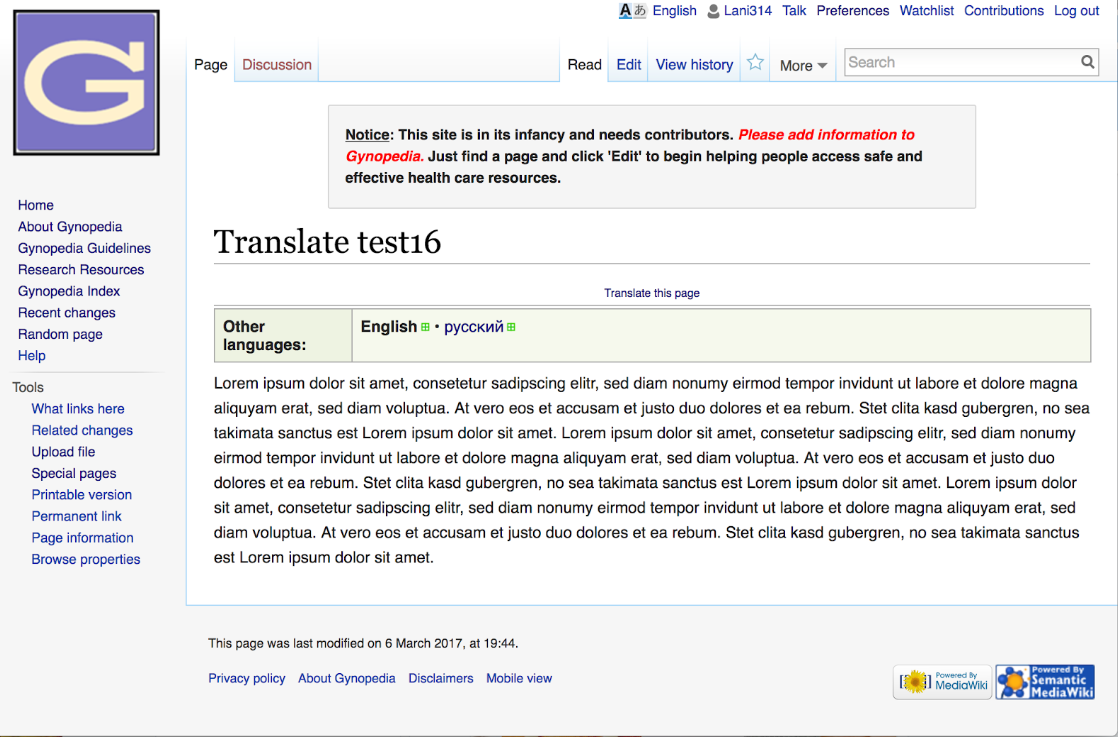1120x740 pixels.
Task: Open Recent changes in the sidebar
Action: [x=66, y=313]
